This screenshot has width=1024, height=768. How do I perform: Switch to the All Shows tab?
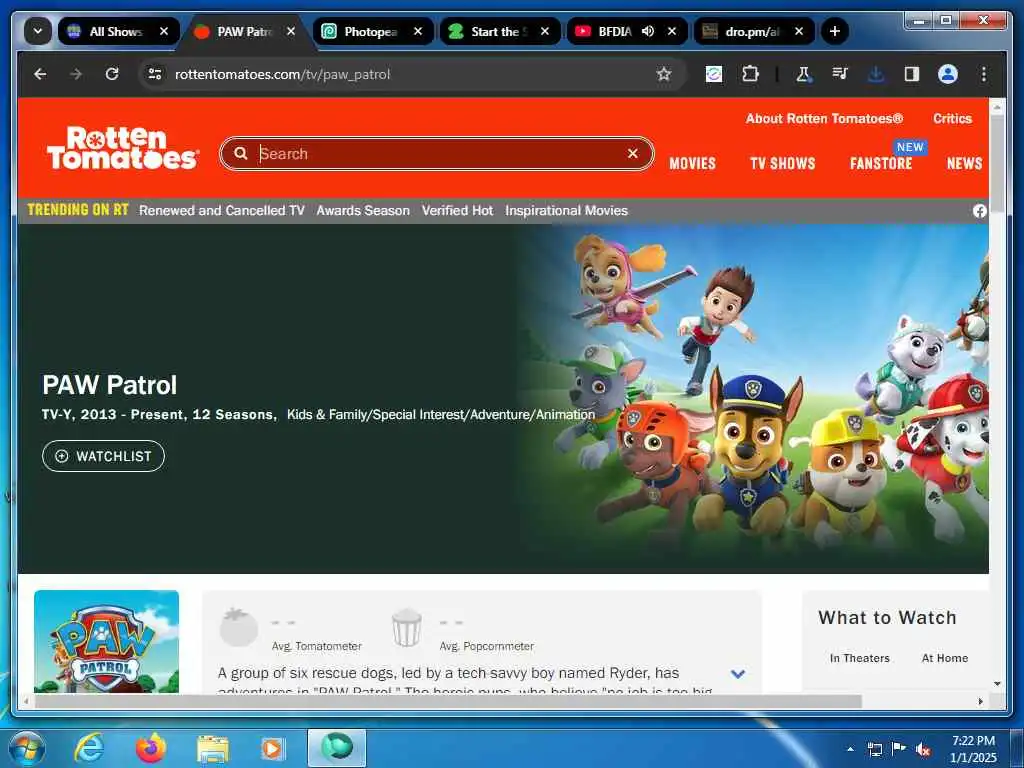point(118,31)
